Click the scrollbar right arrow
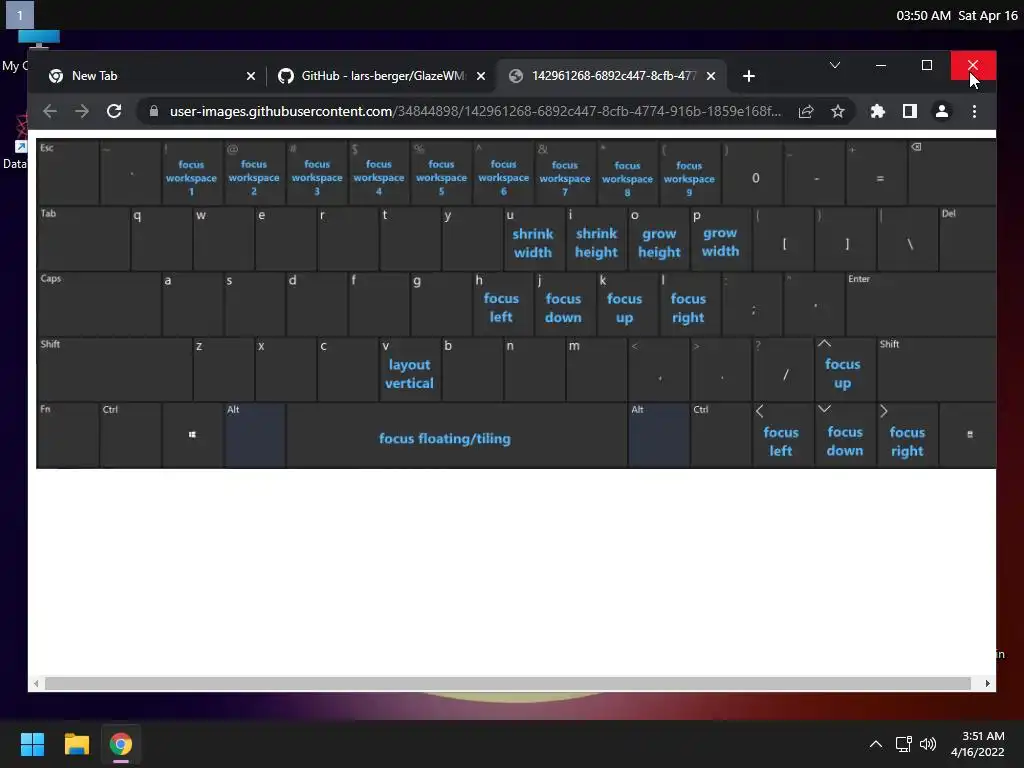Screen dimensions: 1024x768 (987, 684)
